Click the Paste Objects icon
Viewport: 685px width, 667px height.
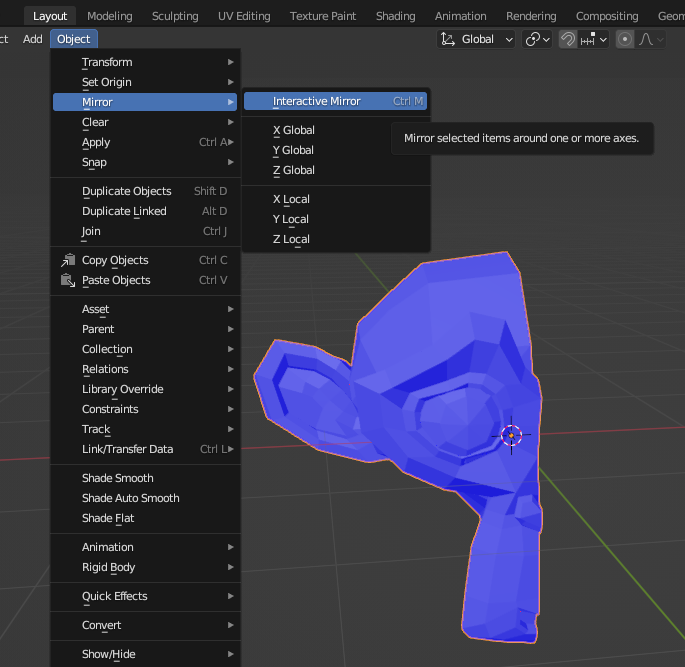tap(68, 280)
